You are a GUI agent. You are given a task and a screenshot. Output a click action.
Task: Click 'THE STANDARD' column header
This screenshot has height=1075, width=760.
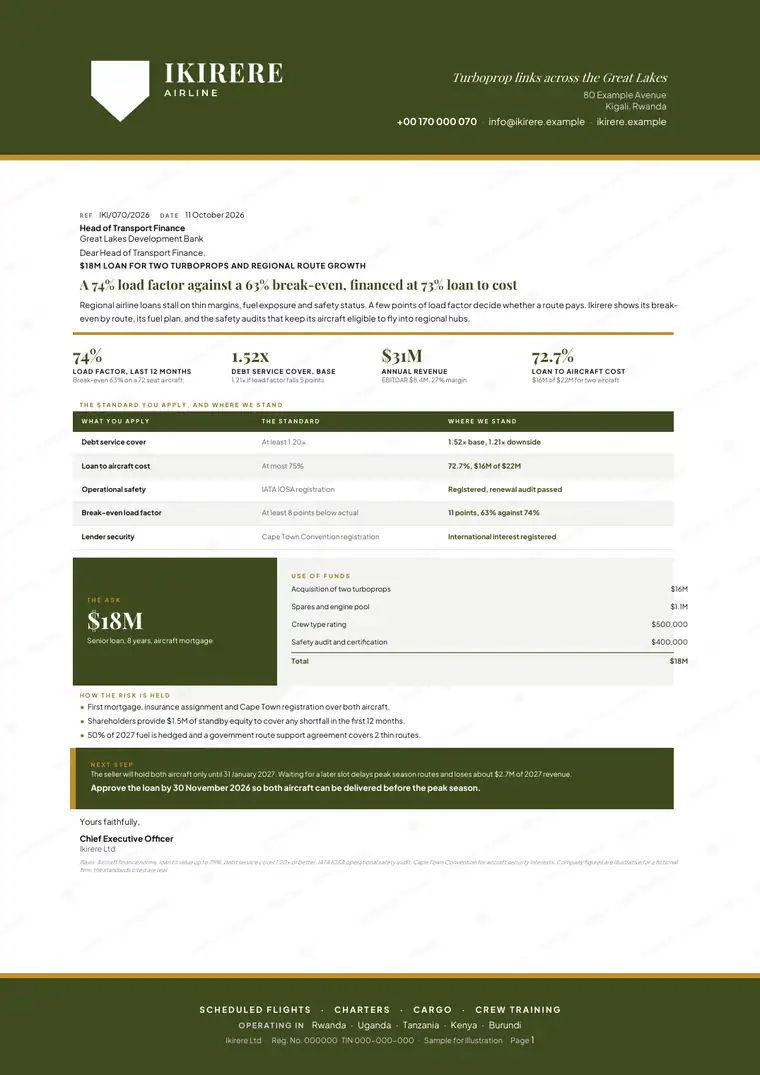[x=291, y=421]
